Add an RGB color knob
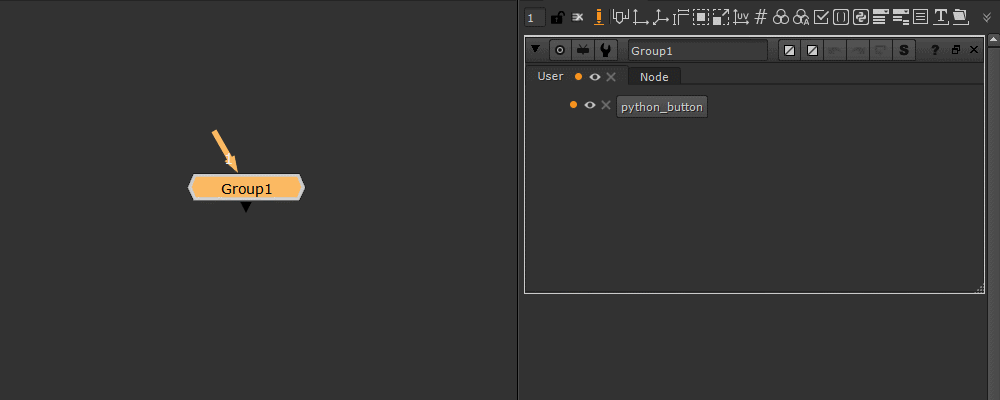The image size is (1000, 400). pyautogui.click(x=781, y=17)
